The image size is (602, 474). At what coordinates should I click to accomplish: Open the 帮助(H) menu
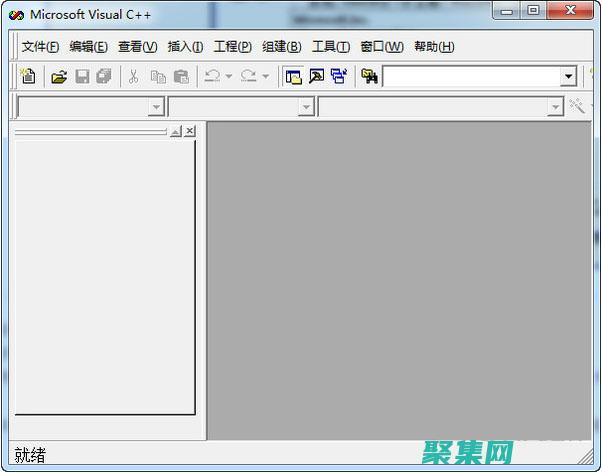(434, 47)
